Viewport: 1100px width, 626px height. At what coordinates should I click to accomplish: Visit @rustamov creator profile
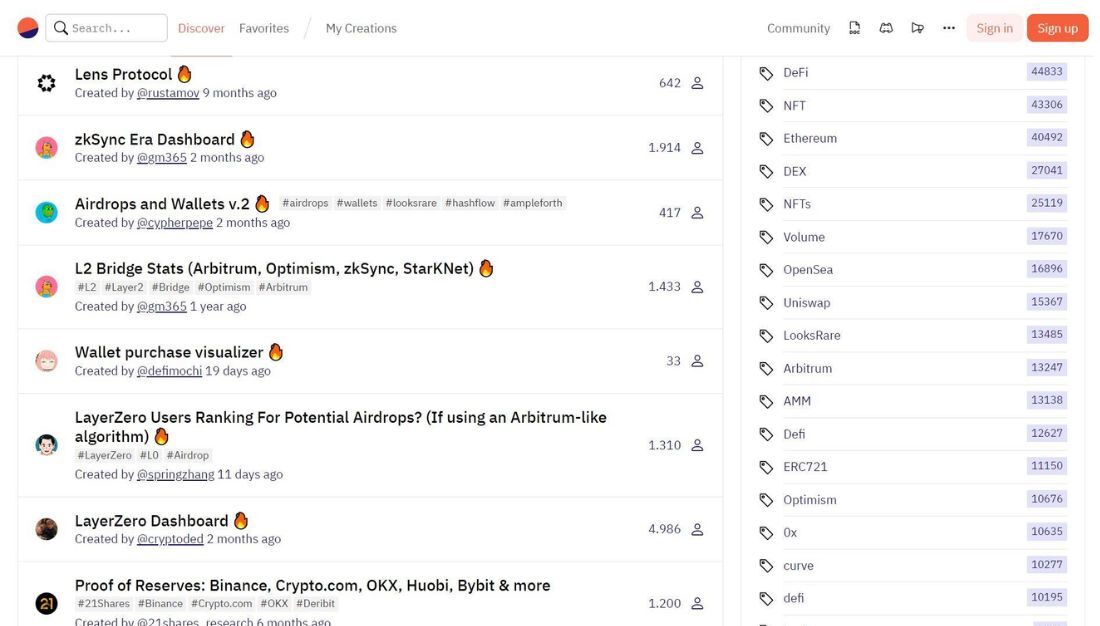click(x=168, y=93)
